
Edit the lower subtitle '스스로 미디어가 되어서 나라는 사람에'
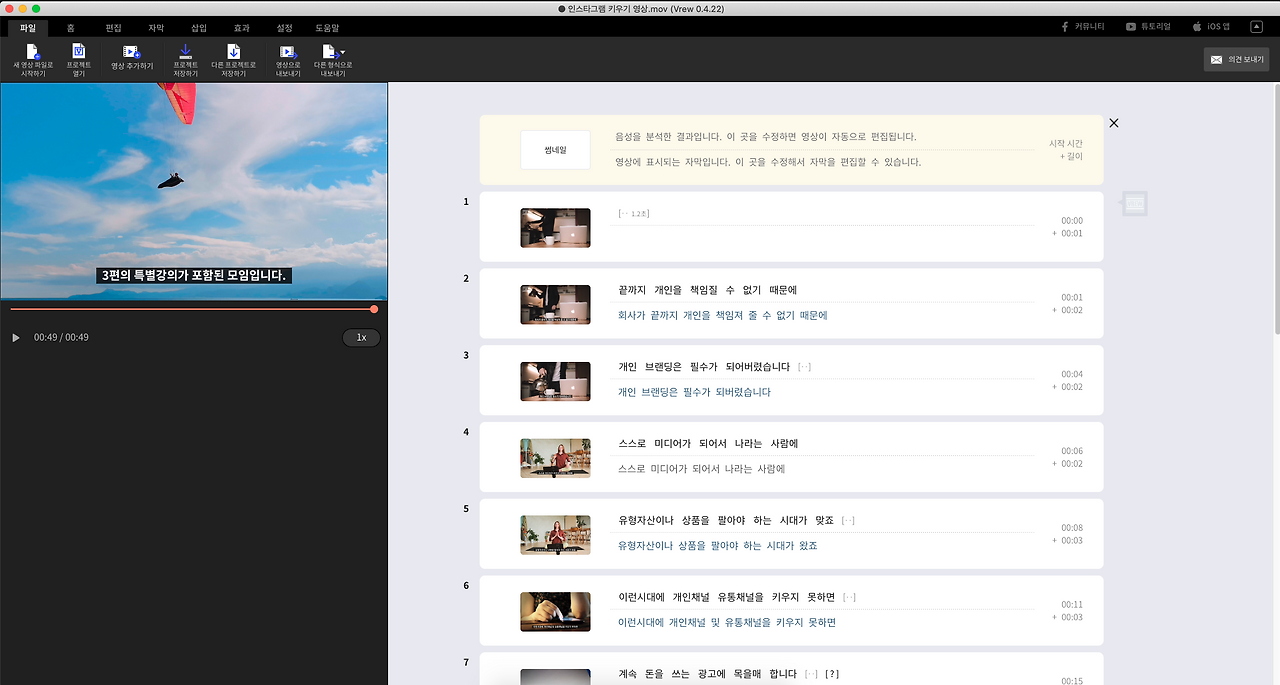pos(701,469)
